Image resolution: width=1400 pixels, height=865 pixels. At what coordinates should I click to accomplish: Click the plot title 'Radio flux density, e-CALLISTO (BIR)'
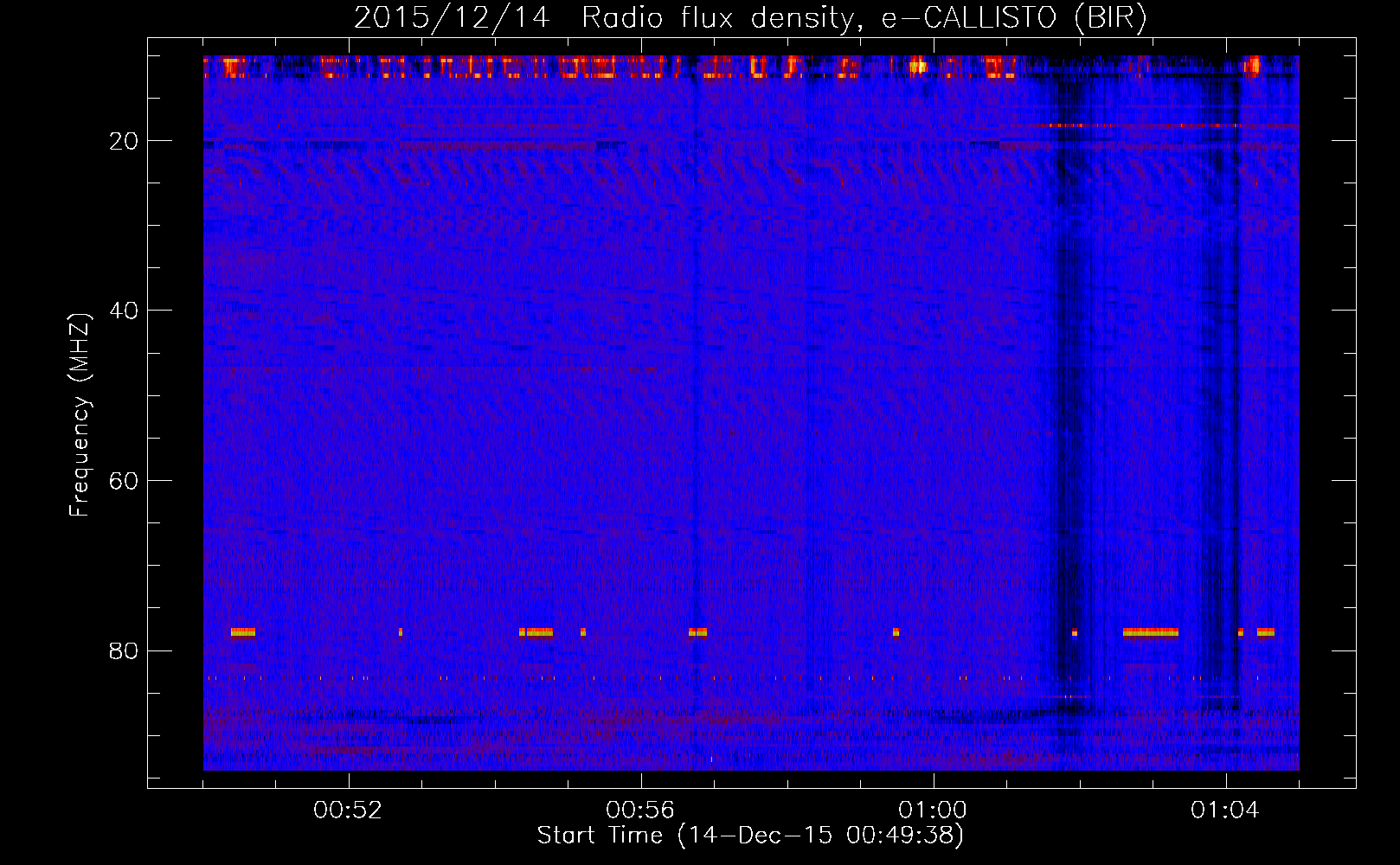tap(864, 18)
